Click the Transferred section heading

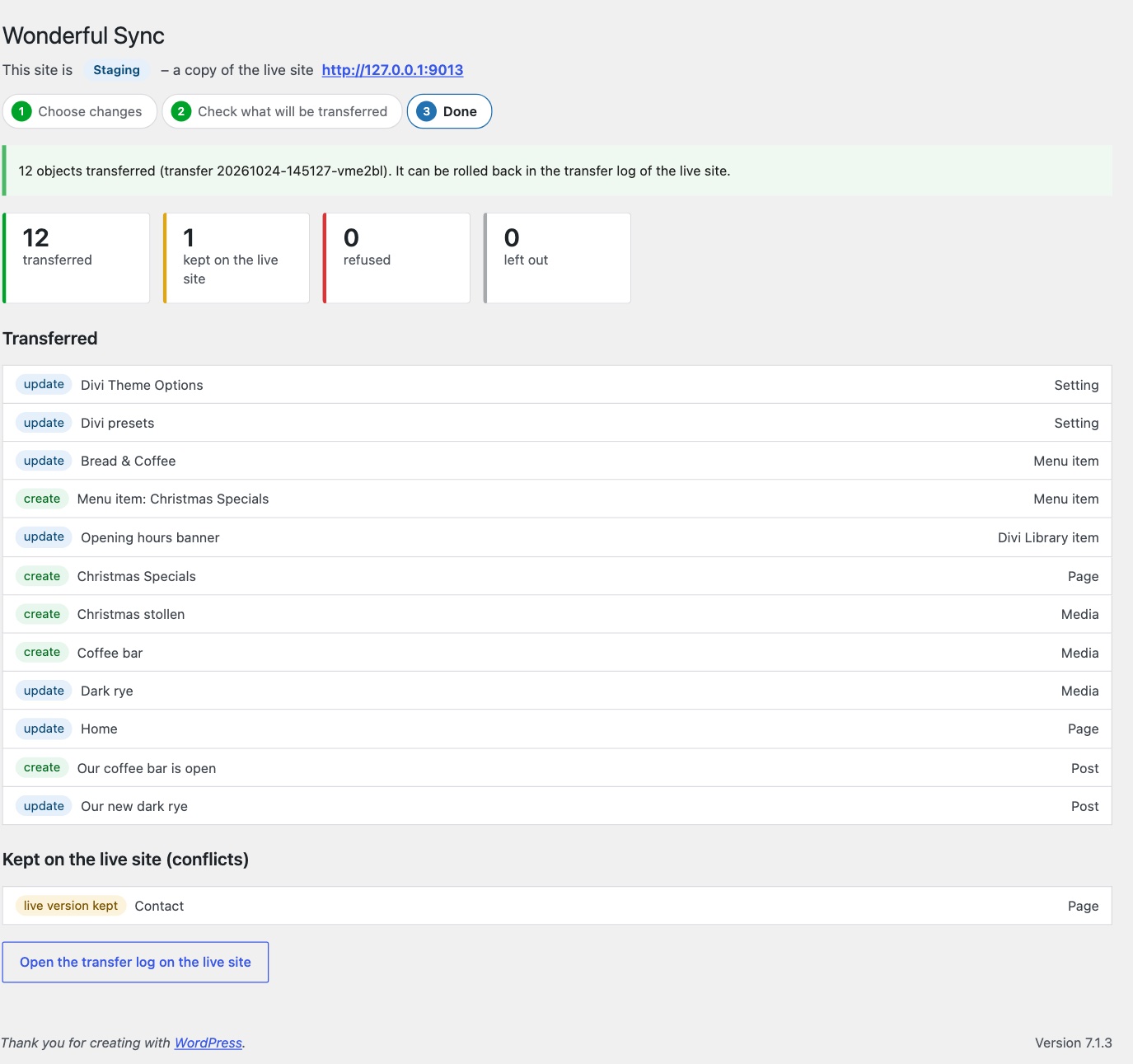(49, 338)
